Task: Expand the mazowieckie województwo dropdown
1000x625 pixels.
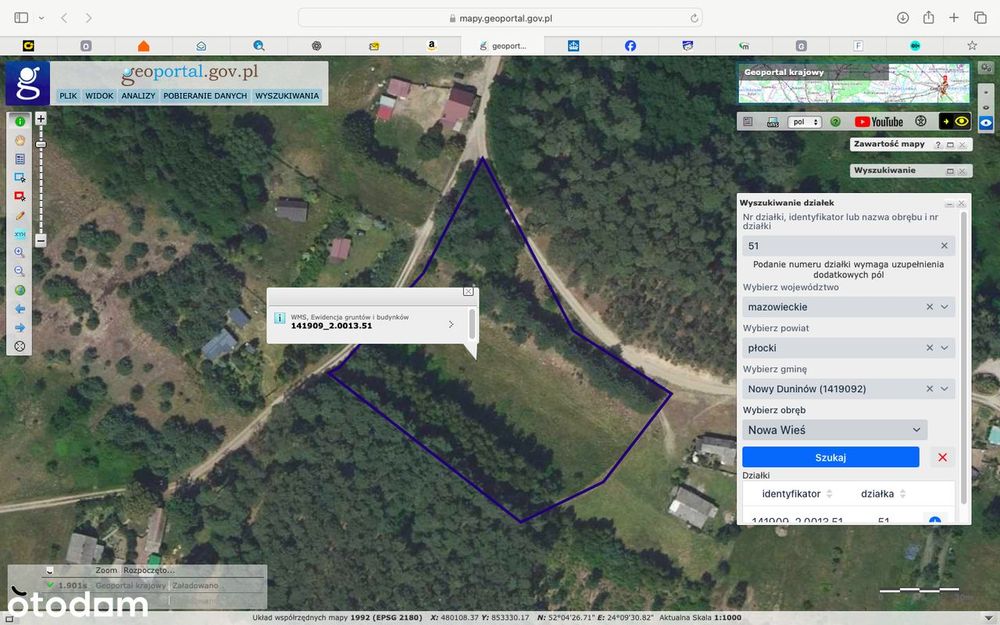Action: (945, 307)
